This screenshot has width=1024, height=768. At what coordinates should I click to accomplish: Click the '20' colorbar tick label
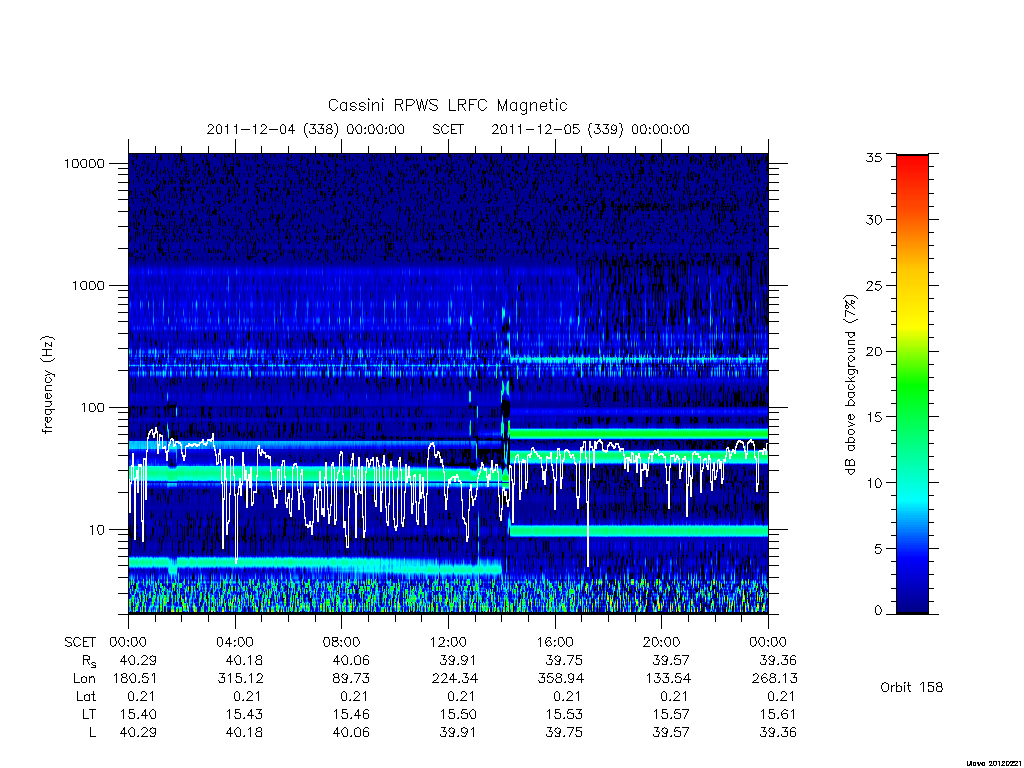click(x=874, y=351)
